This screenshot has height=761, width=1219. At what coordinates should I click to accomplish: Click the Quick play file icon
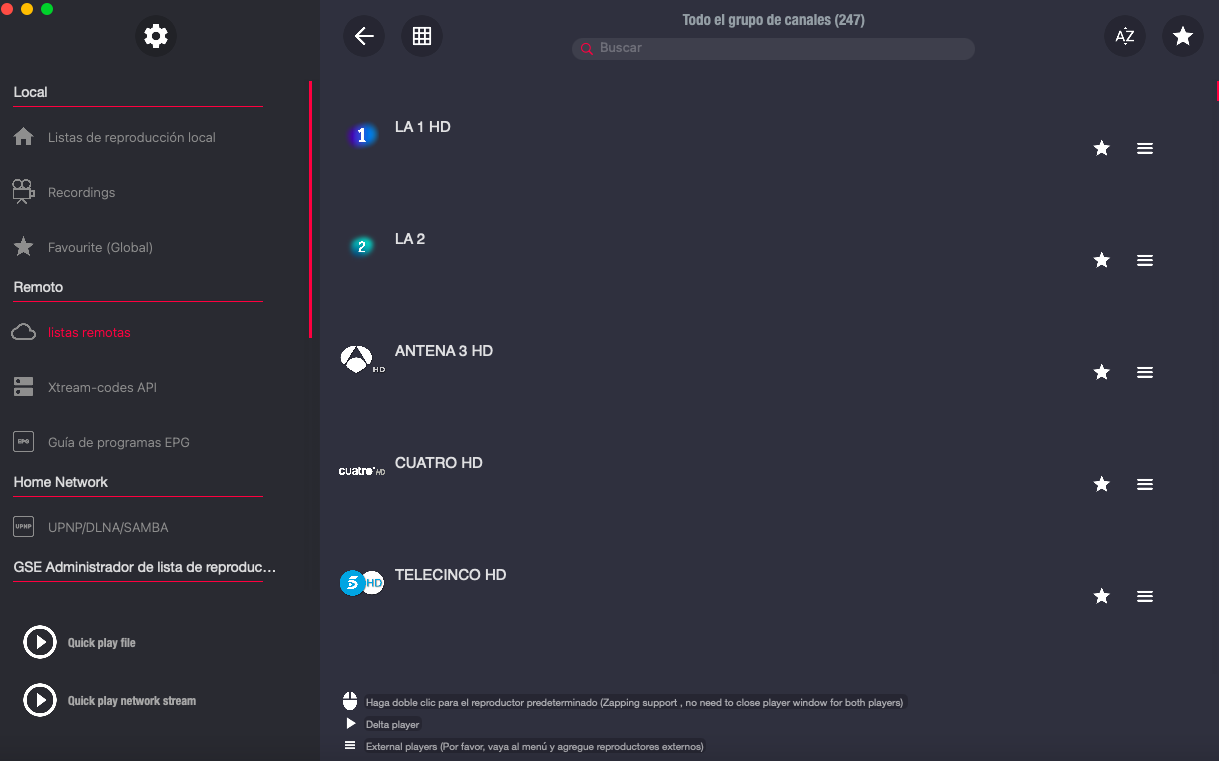40,642
